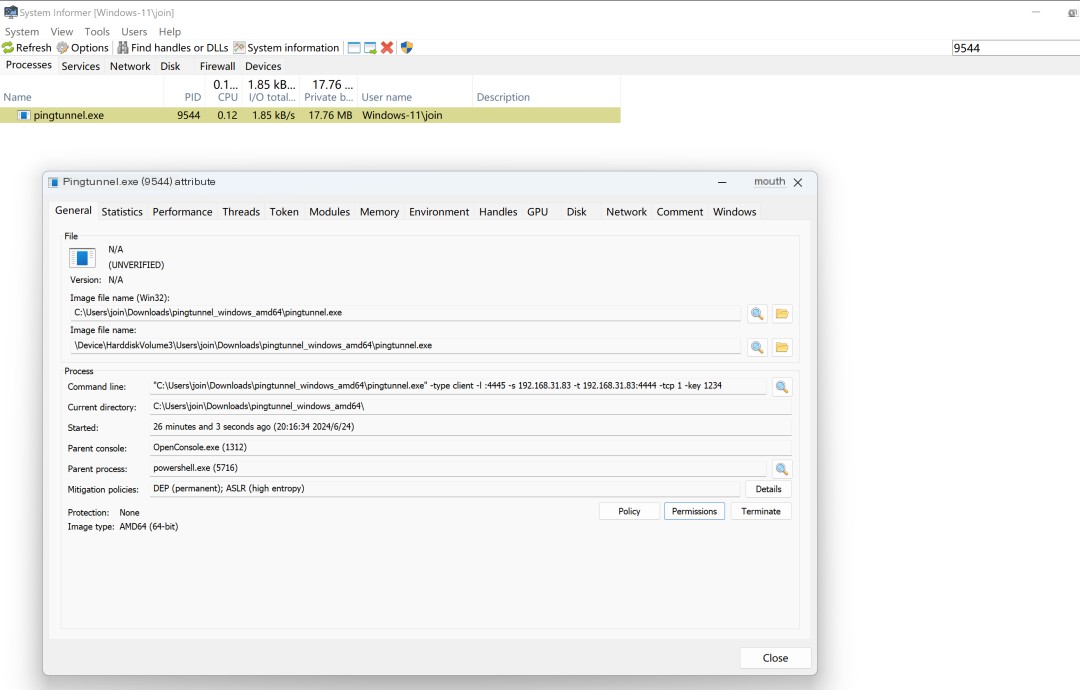The width and height of the screenshot is (1080, 690).
Task: Click the red X terminate window icon
Action: click(x=387, y=48)
